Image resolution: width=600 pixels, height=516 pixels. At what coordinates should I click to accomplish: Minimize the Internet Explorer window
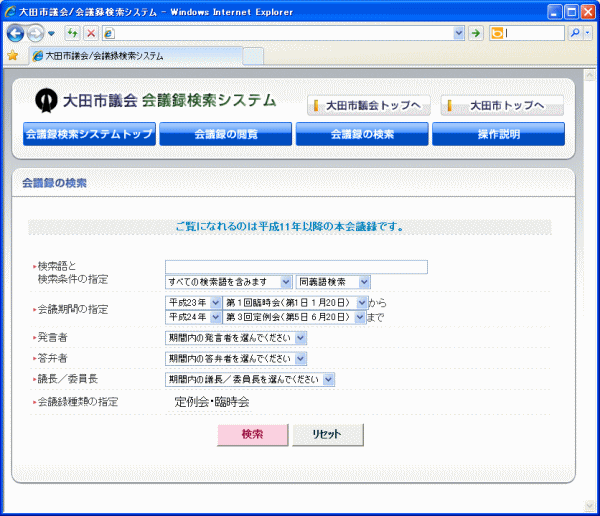click(554, 12)
